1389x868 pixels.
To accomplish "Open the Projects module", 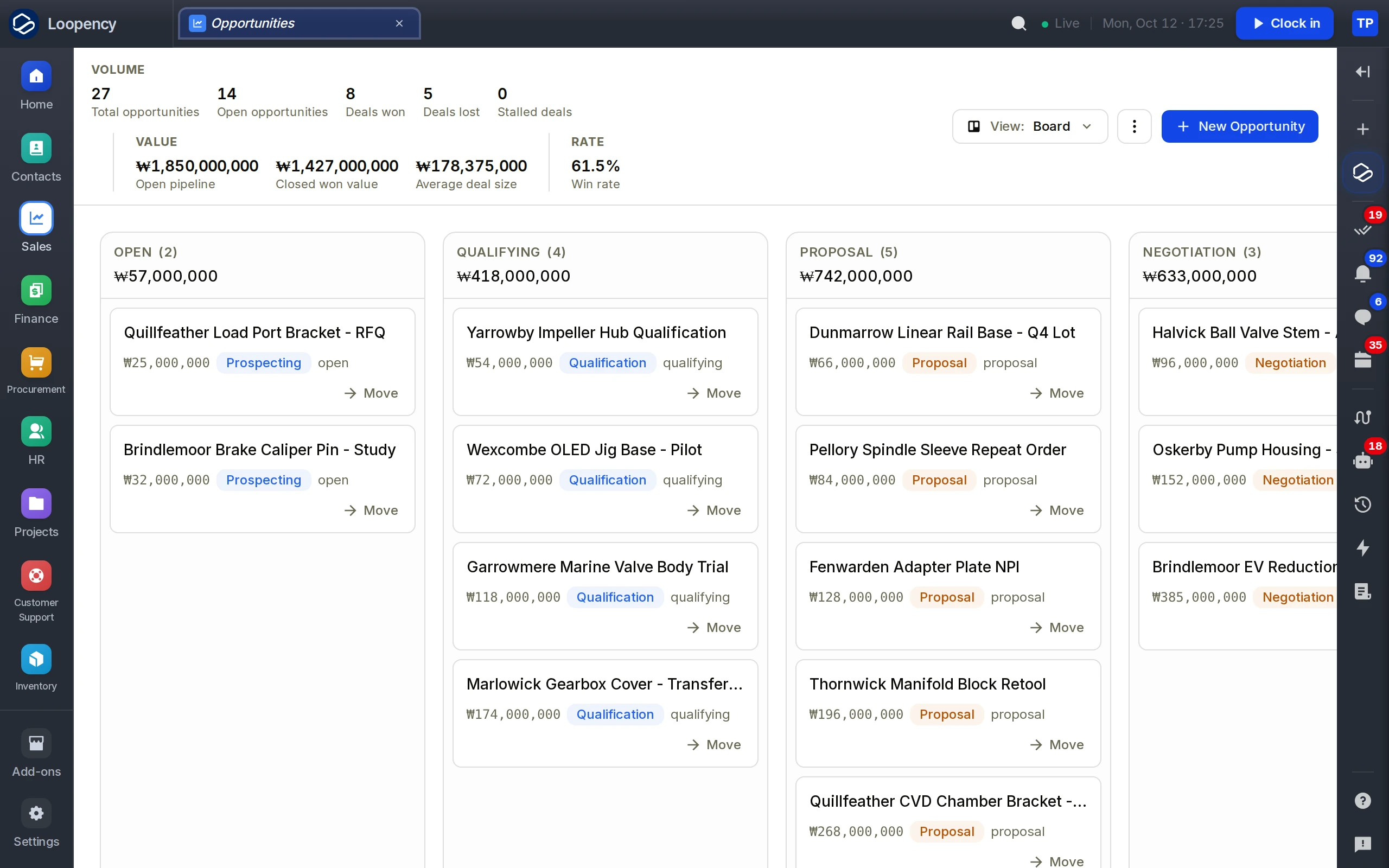I will point(36,514).
